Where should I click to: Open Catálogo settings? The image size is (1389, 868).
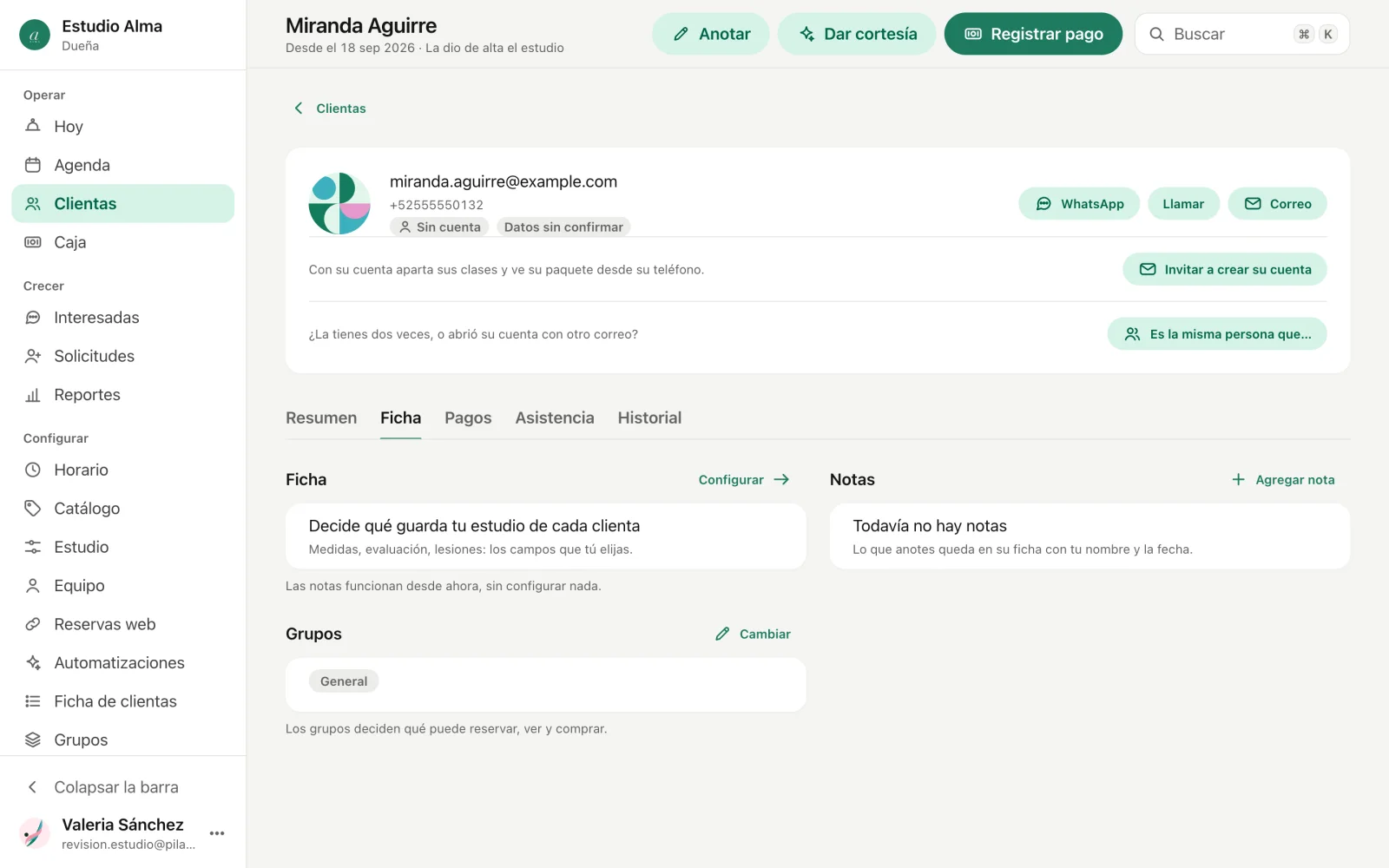122,509
